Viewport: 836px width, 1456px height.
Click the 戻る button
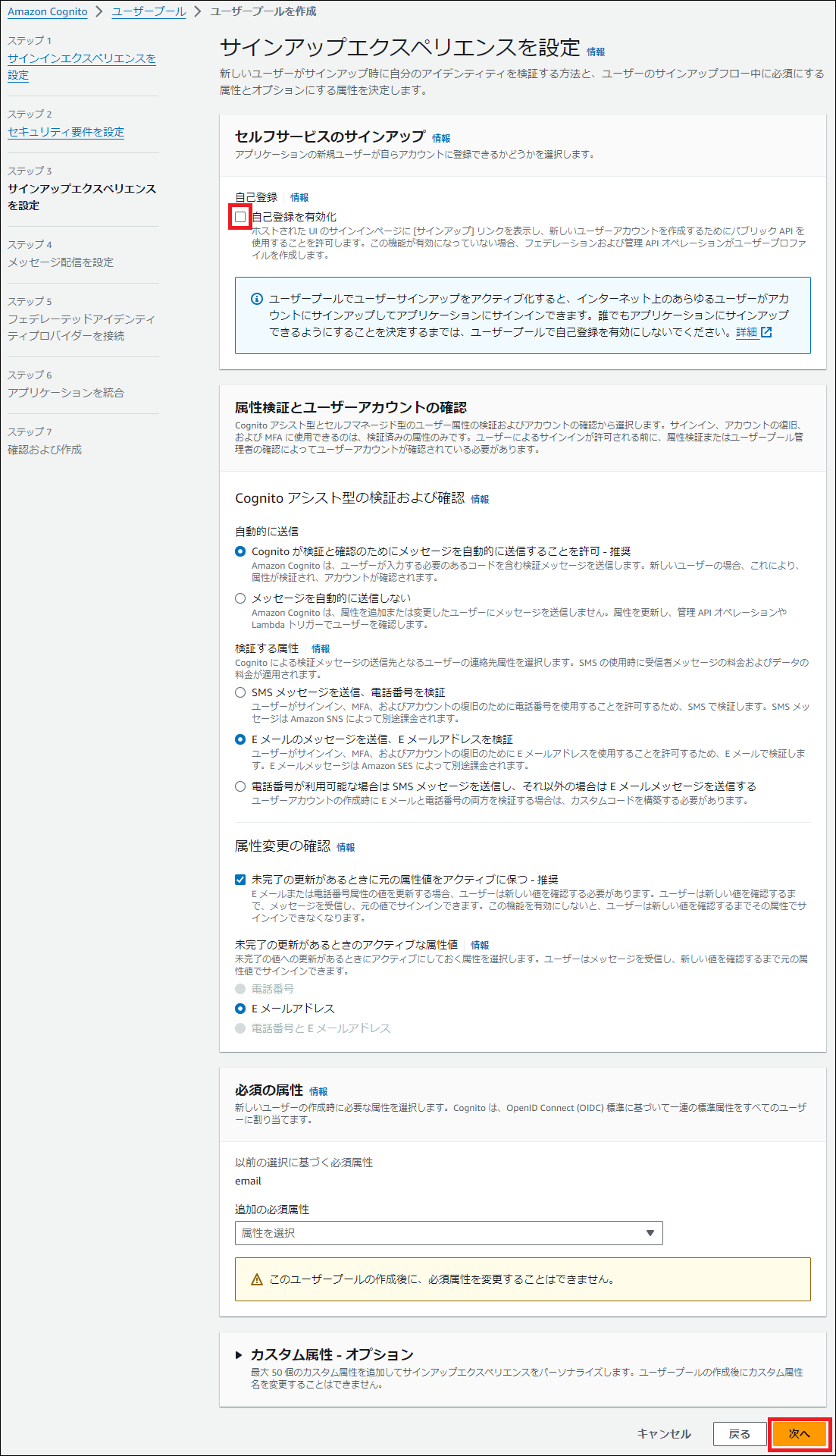coord(739,1434)
